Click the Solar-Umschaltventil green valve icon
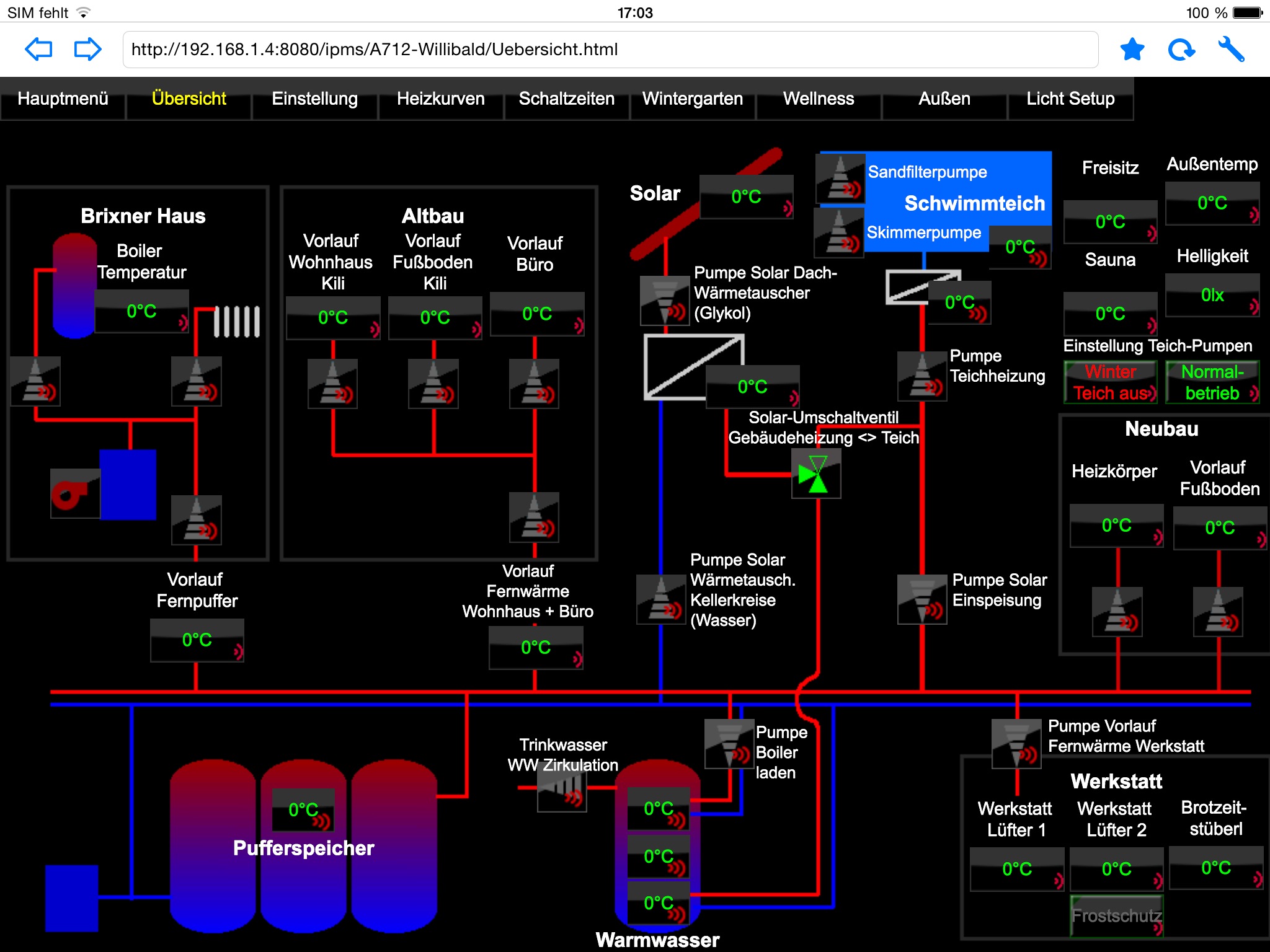 (x=816, y=474)
